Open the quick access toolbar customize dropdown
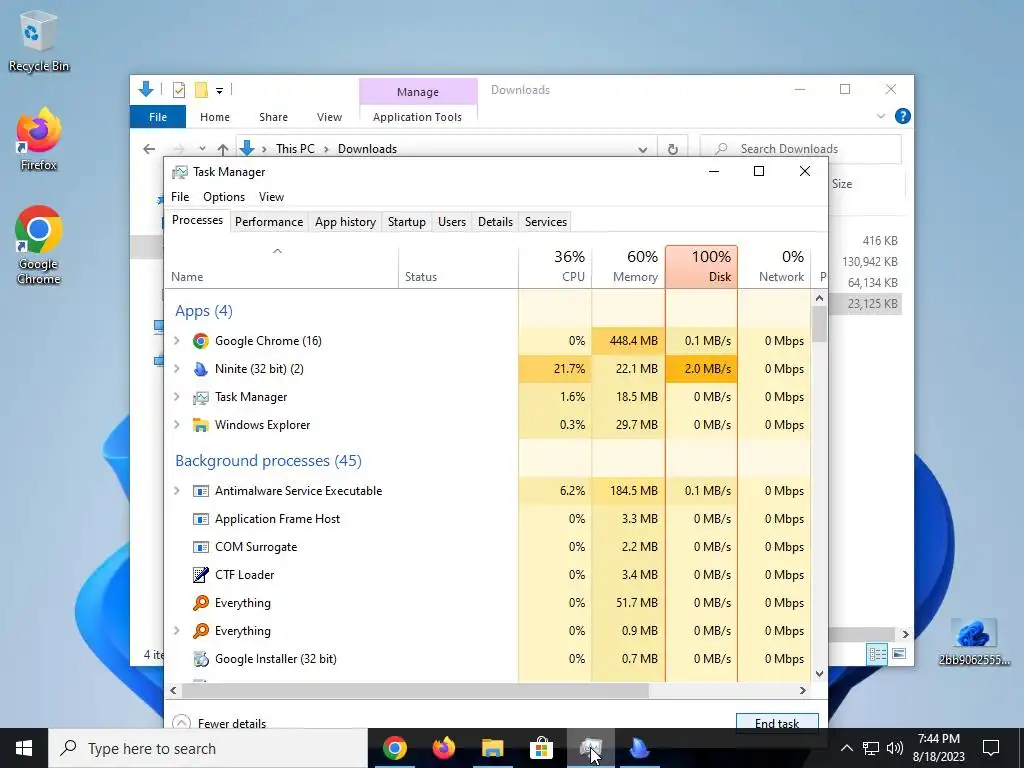 click(219, 91)
